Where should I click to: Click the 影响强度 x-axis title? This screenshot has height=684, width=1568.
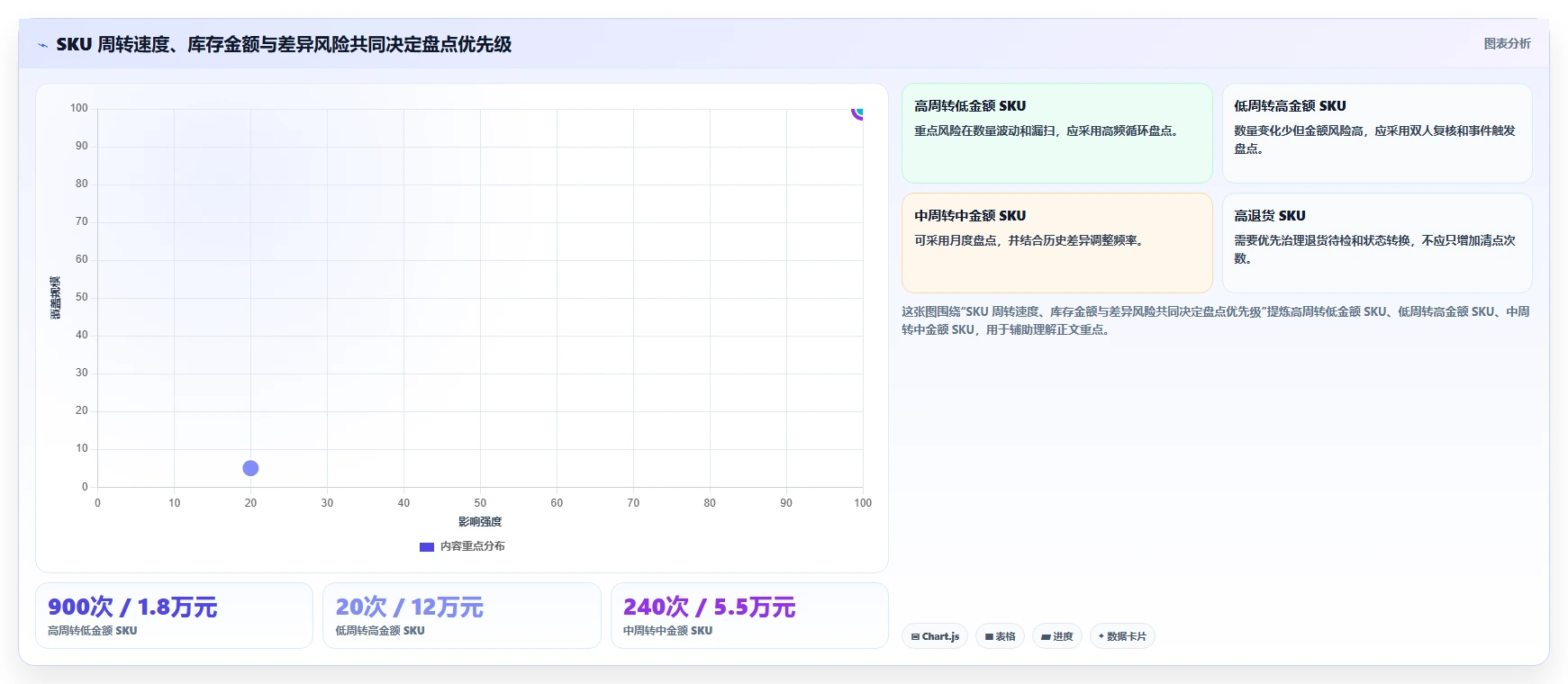coord(480,522)
